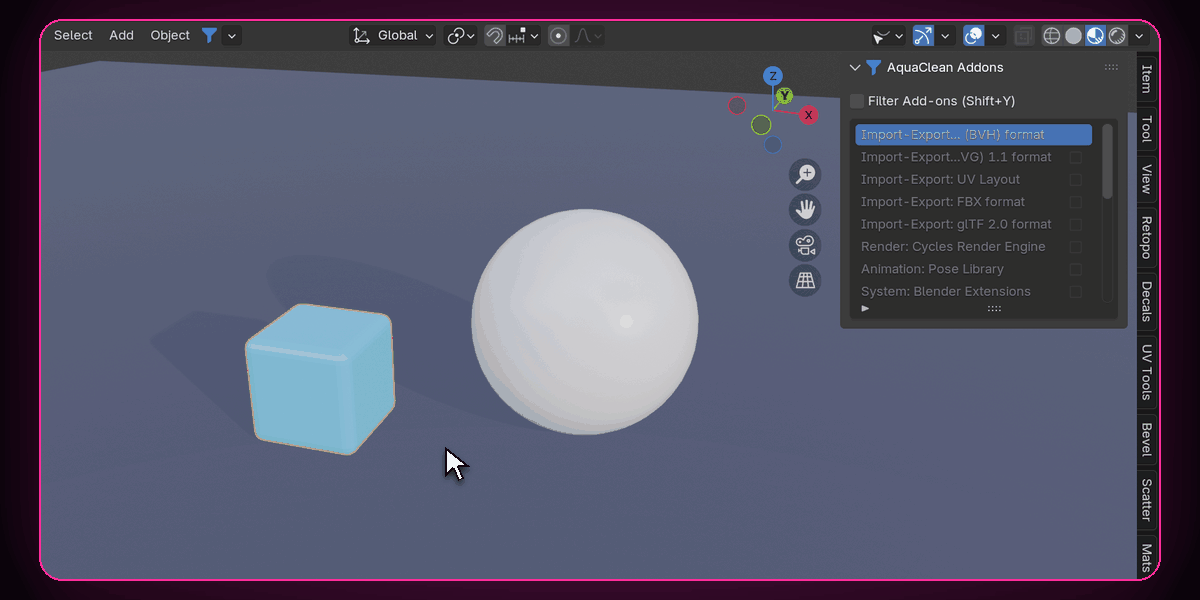Switch to the UV Tools sidebar tab
Image resolution: width=1200 pixels, height=600 pixels.
[1146, 371]
